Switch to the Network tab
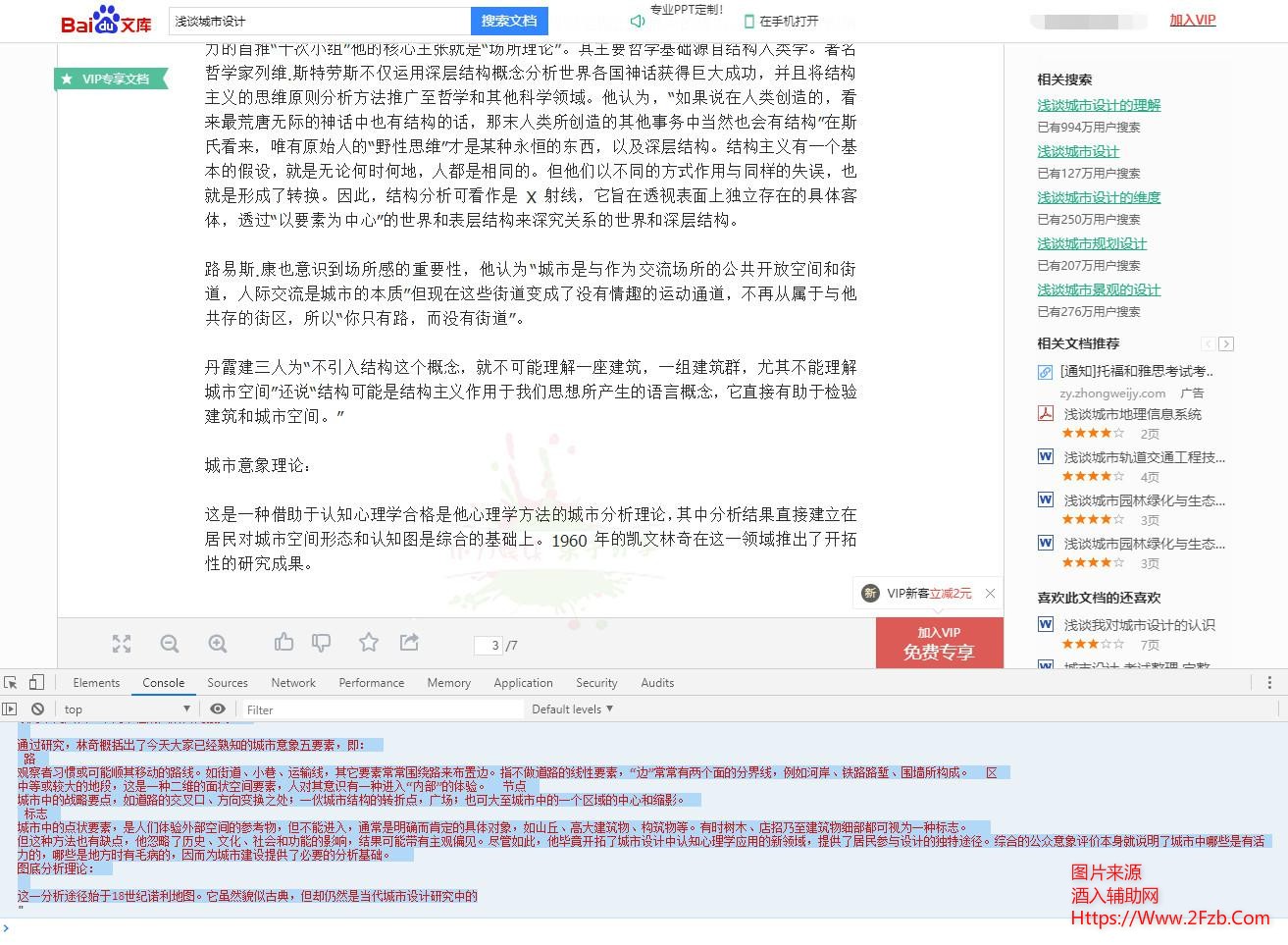Image resolution: width=1288 pixels, height=945 pixels. (293, 683)
